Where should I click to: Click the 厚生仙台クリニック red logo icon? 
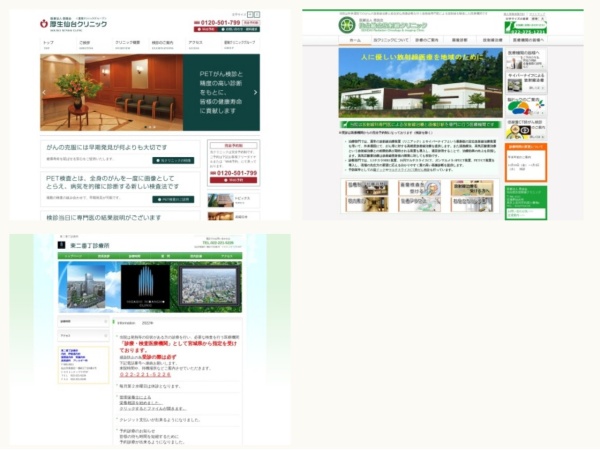pos(44,23)
